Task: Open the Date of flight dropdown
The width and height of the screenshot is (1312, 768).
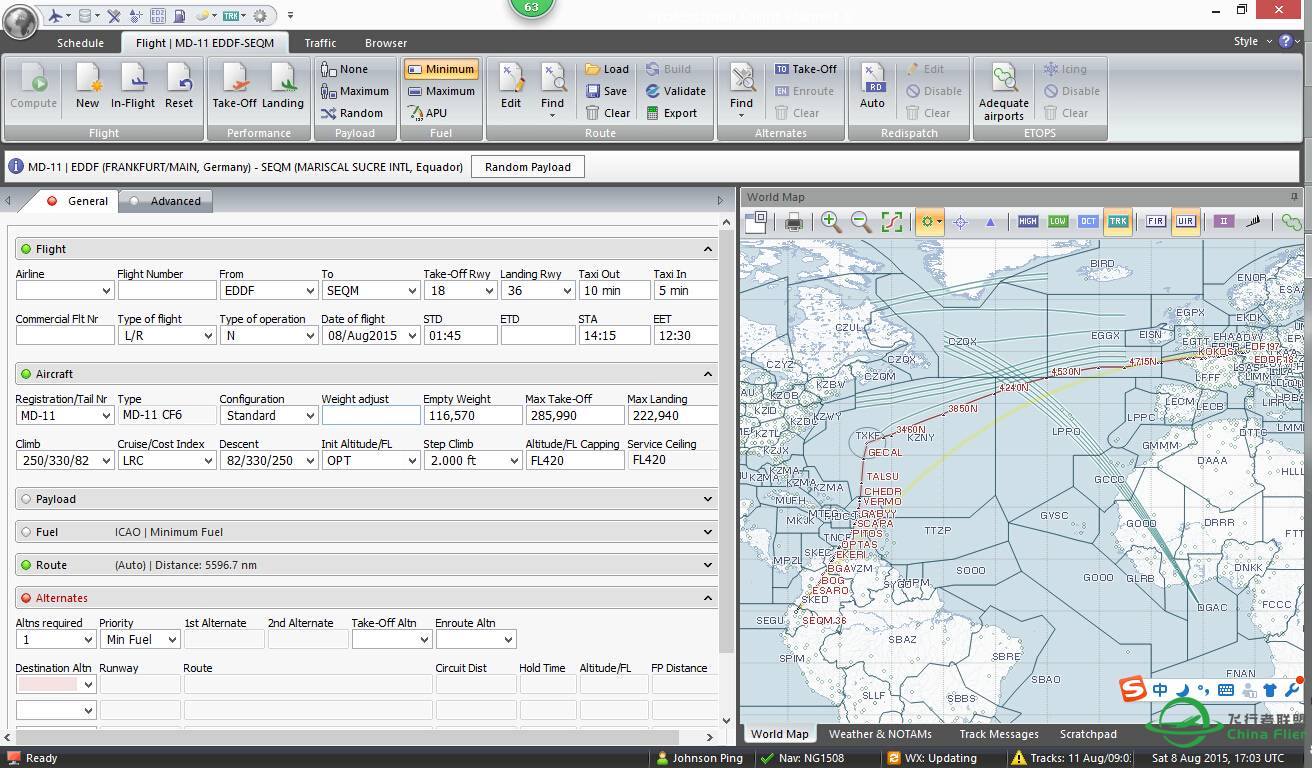Action: coord(412,336)
